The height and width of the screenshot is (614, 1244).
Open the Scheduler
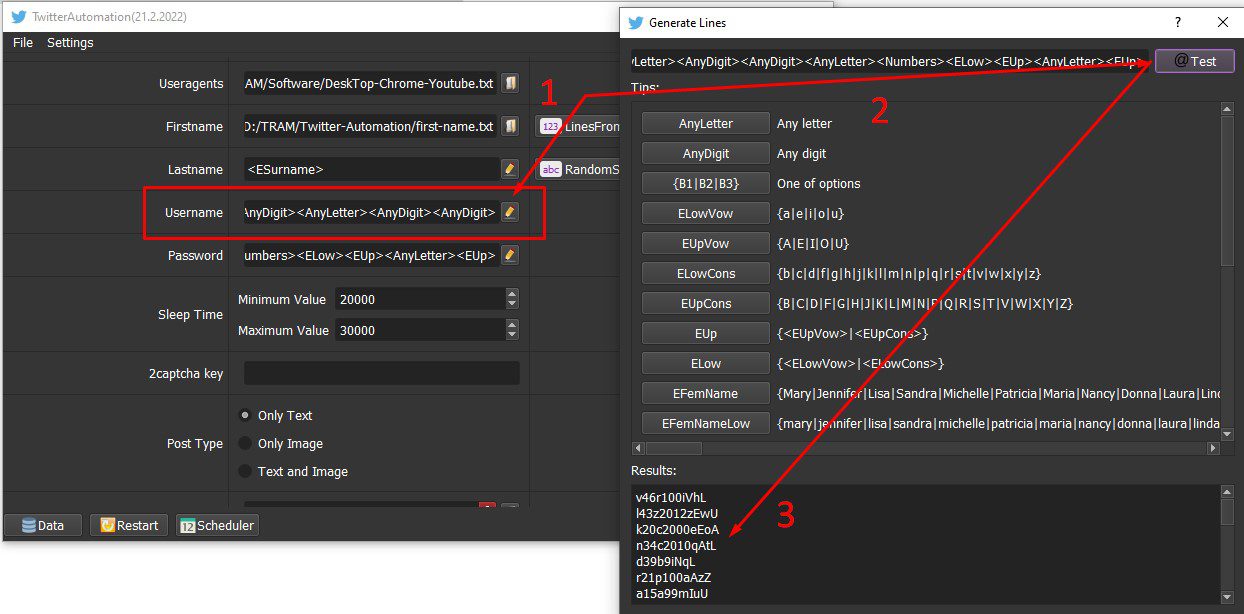pos(217,525)
